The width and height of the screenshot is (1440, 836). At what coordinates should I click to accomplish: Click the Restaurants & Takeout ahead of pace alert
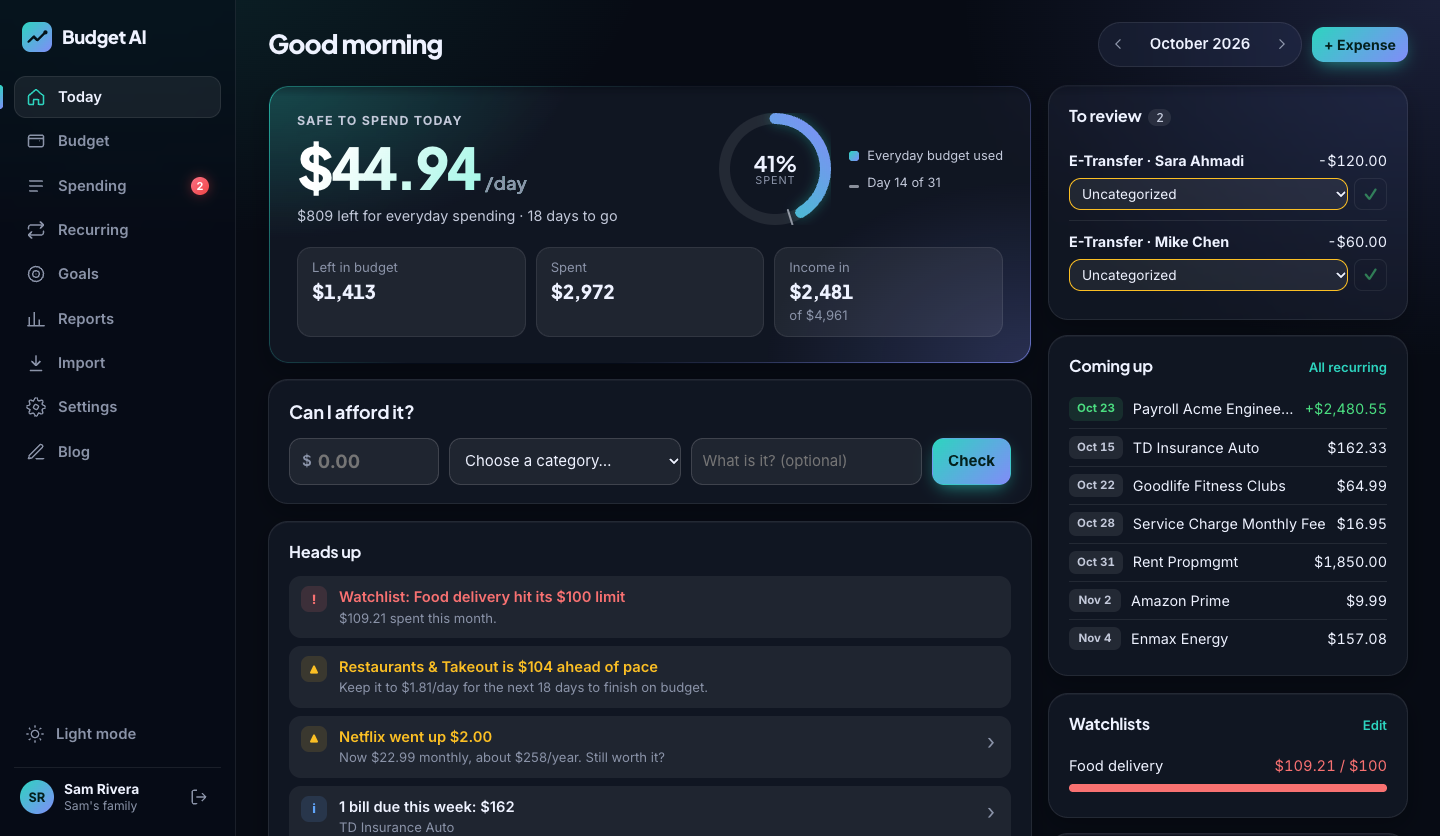tap(650, 677)
